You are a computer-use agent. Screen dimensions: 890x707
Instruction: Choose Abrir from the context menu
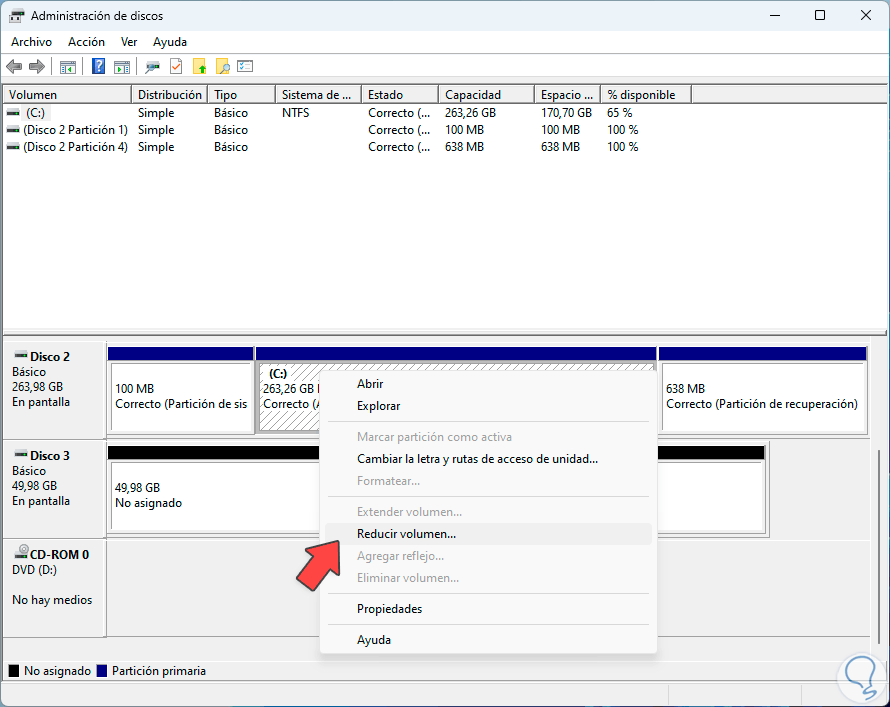pyautogui.click(x=488, y=384)
